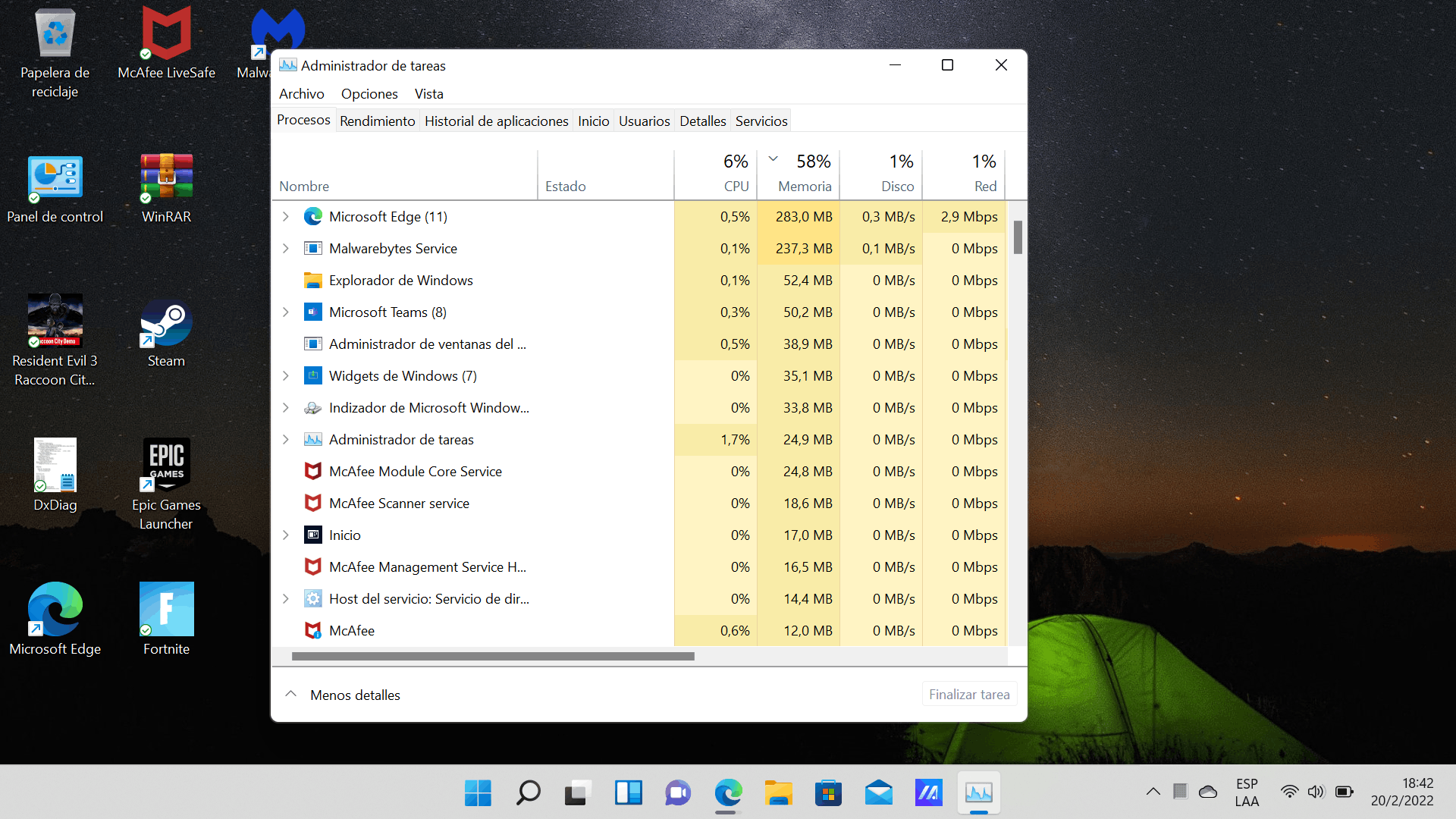Select the McAfee Scanner service icon

[x=312, y=503]
